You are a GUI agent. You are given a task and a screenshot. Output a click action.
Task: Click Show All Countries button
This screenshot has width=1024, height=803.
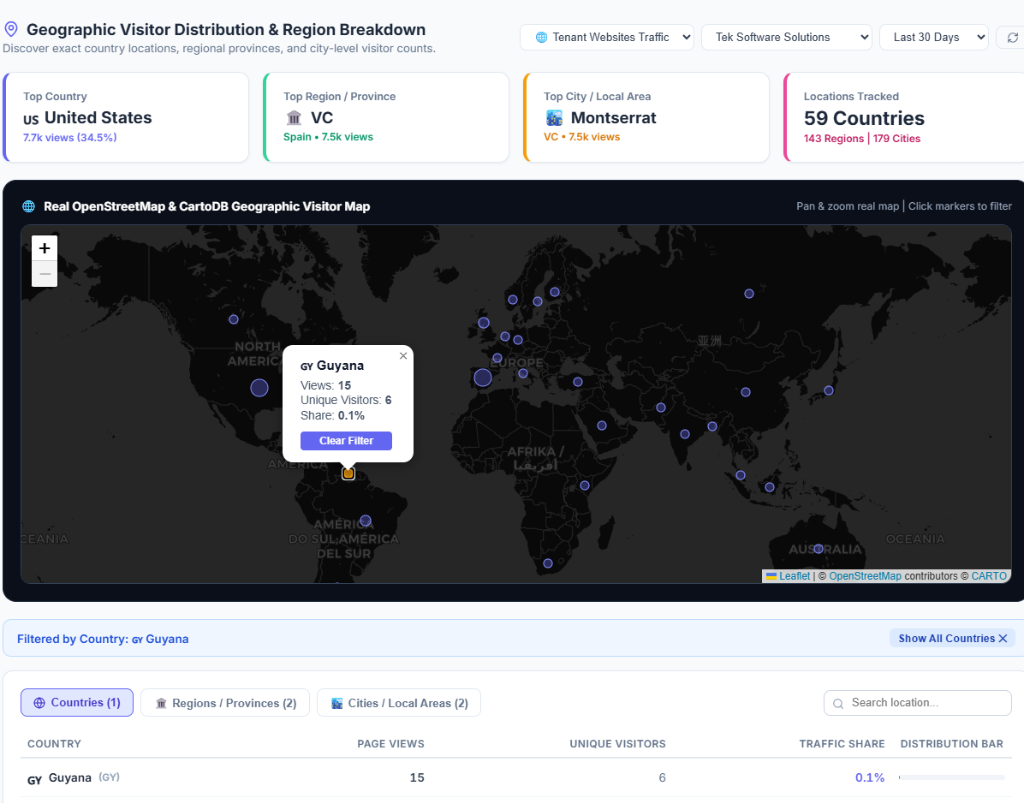[952, 638]
